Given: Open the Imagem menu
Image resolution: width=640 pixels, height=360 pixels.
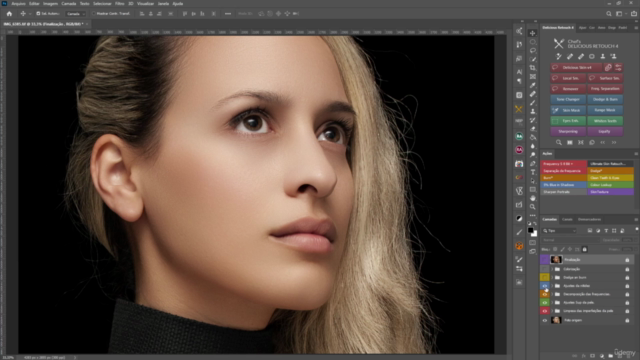Looking at the screenshot, I should (50, 4).
